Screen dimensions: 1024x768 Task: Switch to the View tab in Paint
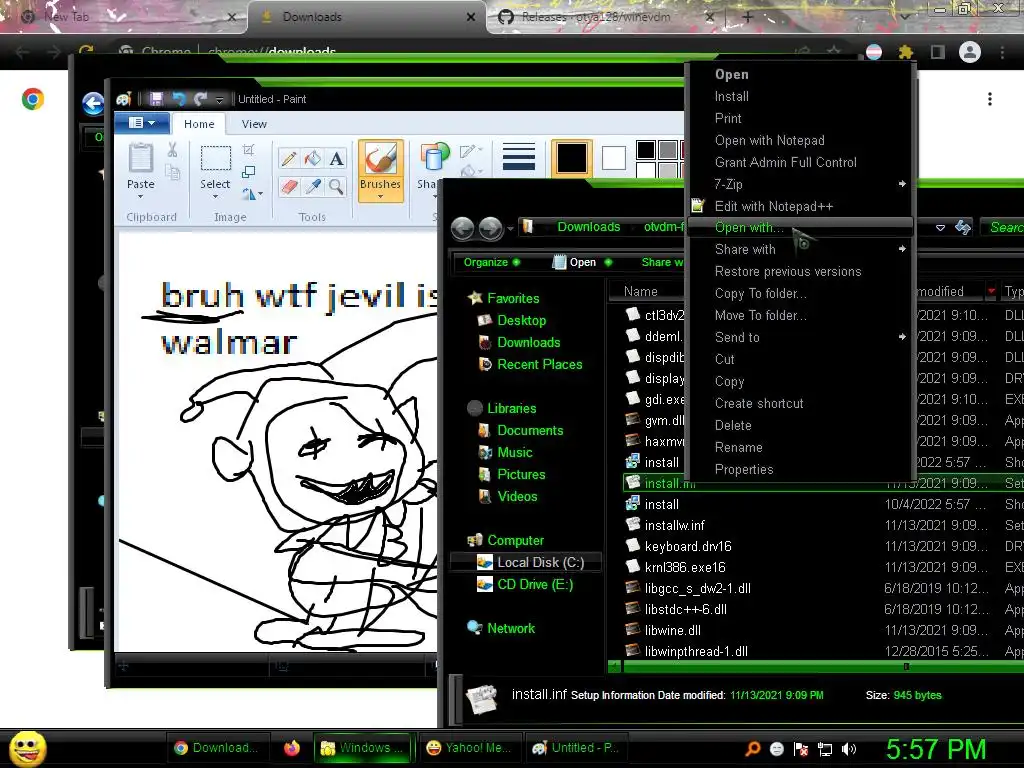click(254, 124)
